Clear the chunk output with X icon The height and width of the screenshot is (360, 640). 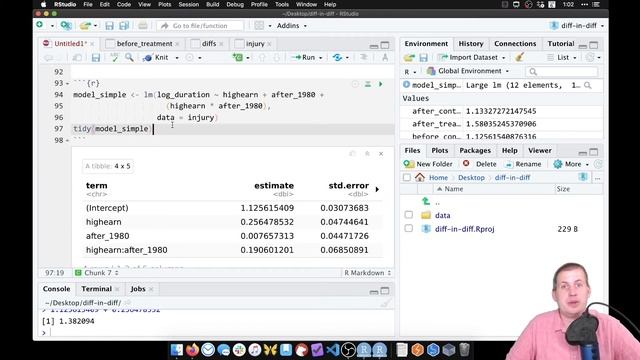(381, 154)
